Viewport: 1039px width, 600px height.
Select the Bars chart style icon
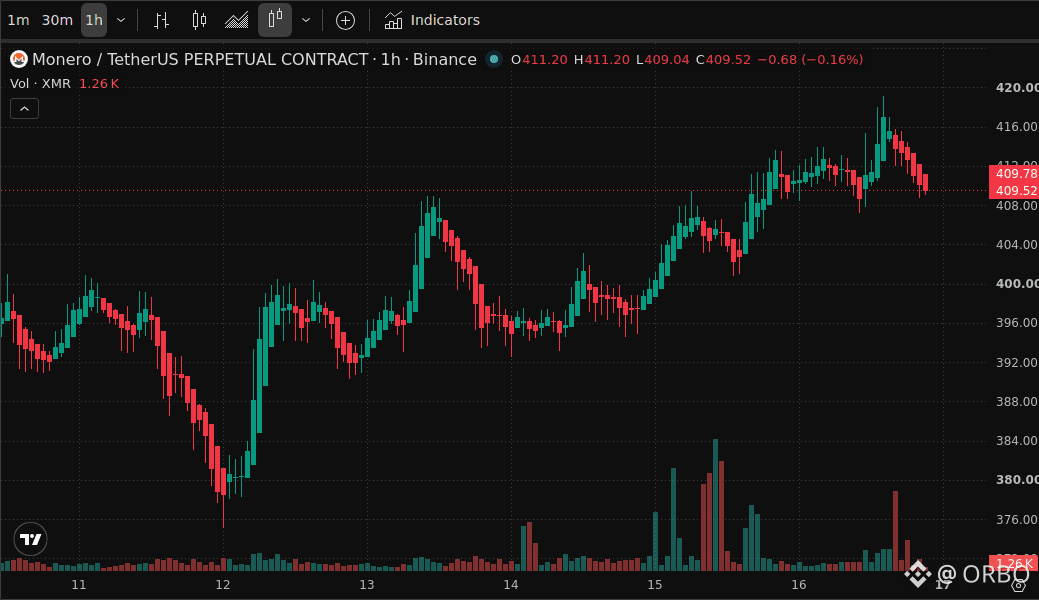pos(161,20)
